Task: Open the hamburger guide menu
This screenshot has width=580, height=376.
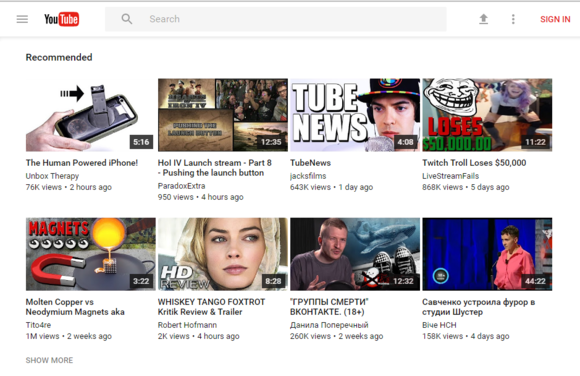Action: click(x=22, y=19)
